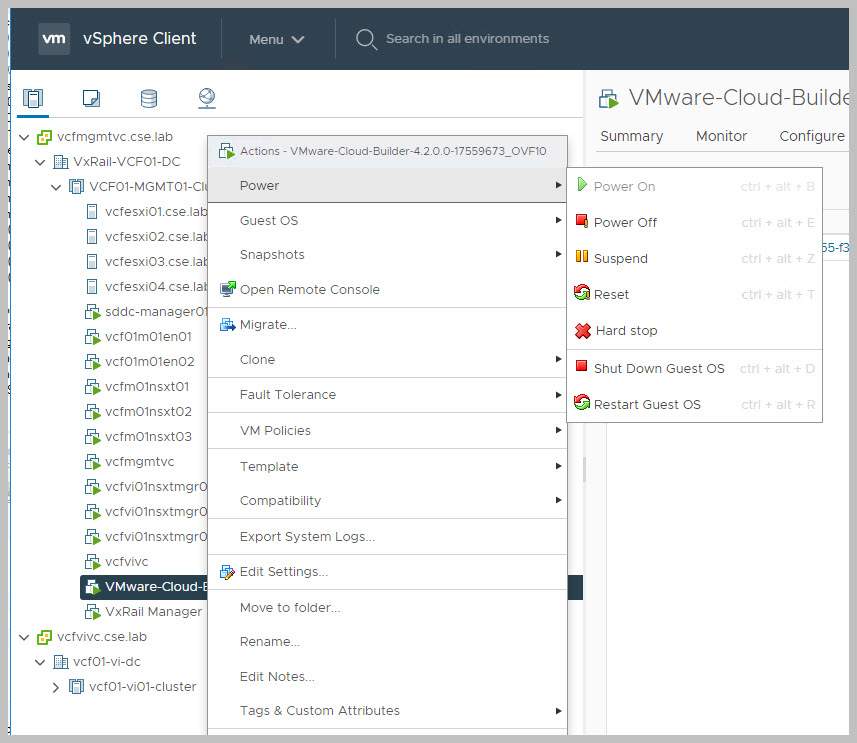Collapse the VxRail-VCF01-DC datacenter node
The width and height of the screenshot is (857, 743).
[40, 162]
